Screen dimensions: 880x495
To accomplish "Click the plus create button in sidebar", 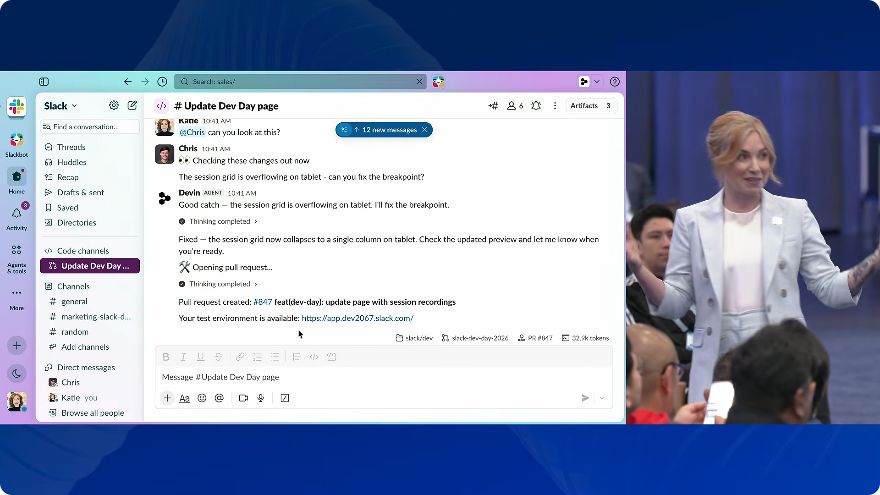I will click(16, 345).
